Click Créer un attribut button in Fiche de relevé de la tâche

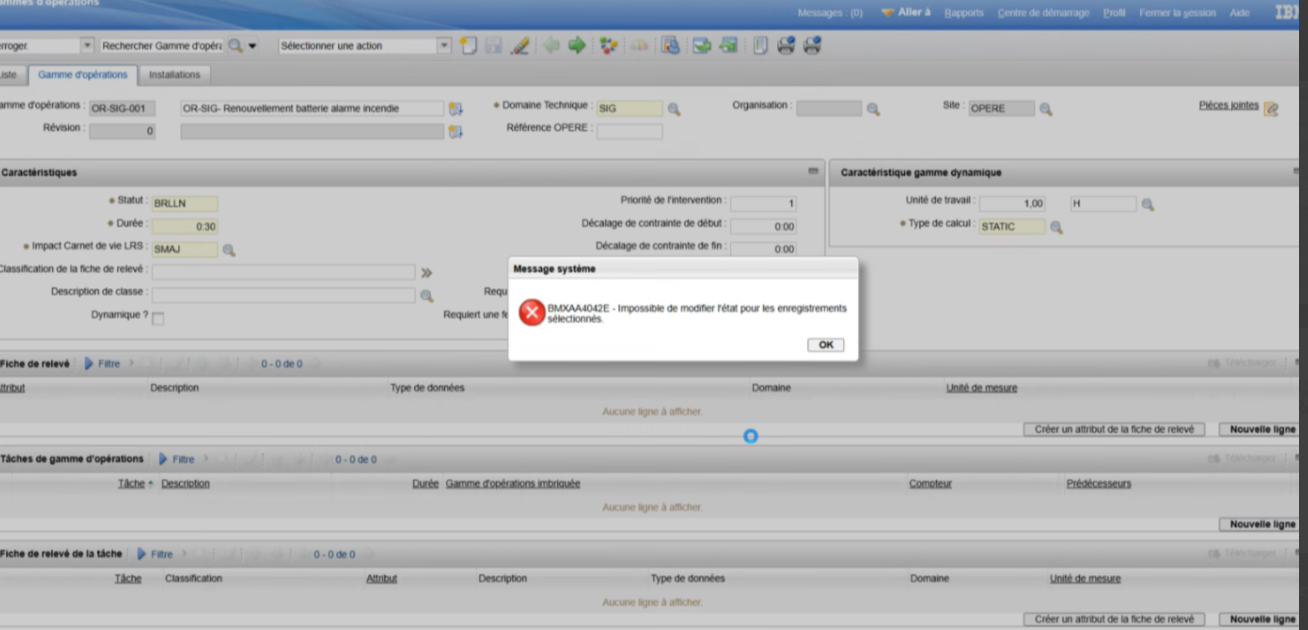(1114, 619)
